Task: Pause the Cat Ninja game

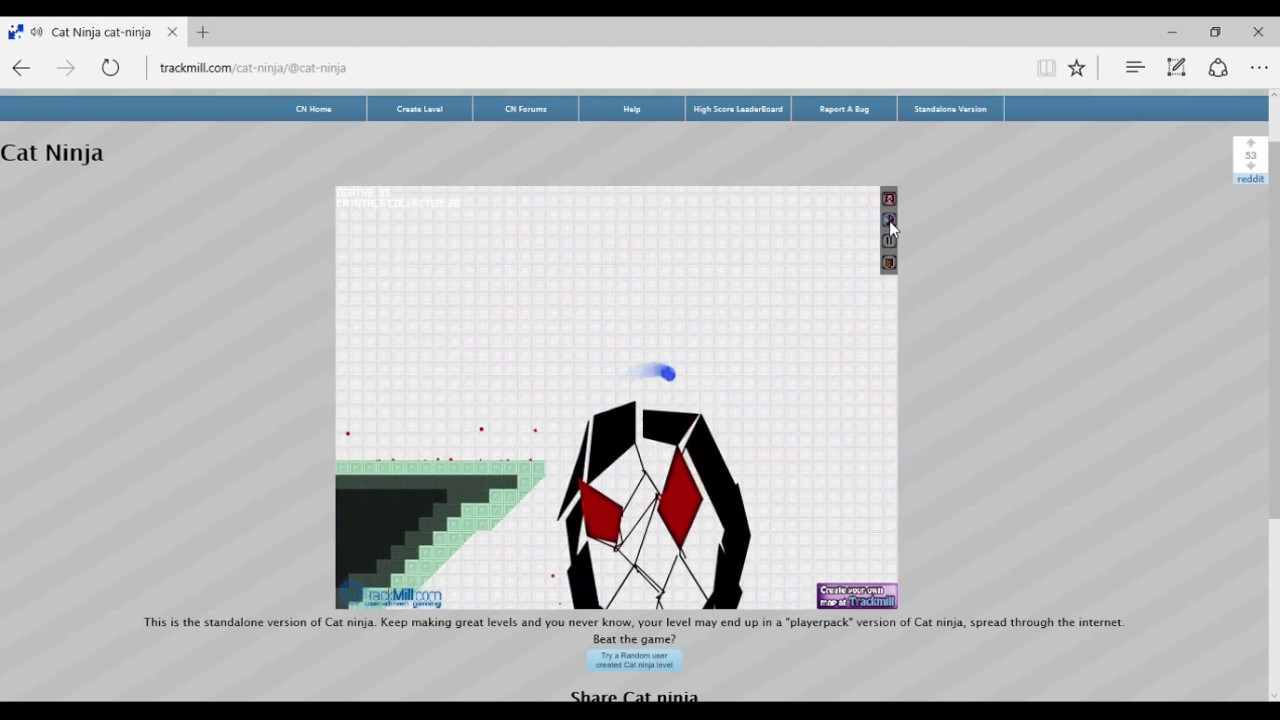Action: click(x=889, y=241)
